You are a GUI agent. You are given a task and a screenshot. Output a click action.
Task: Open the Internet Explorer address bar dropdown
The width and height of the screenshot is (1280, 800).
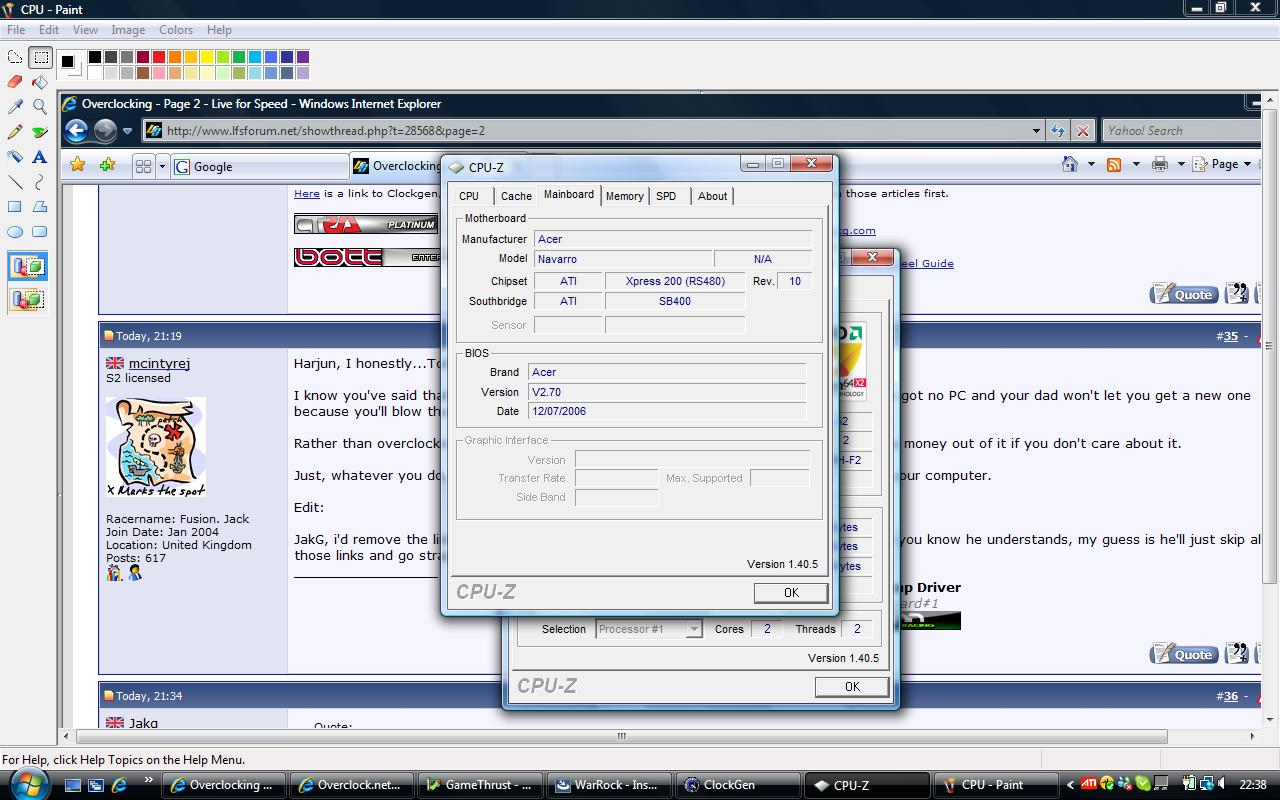pos(1036,130)
